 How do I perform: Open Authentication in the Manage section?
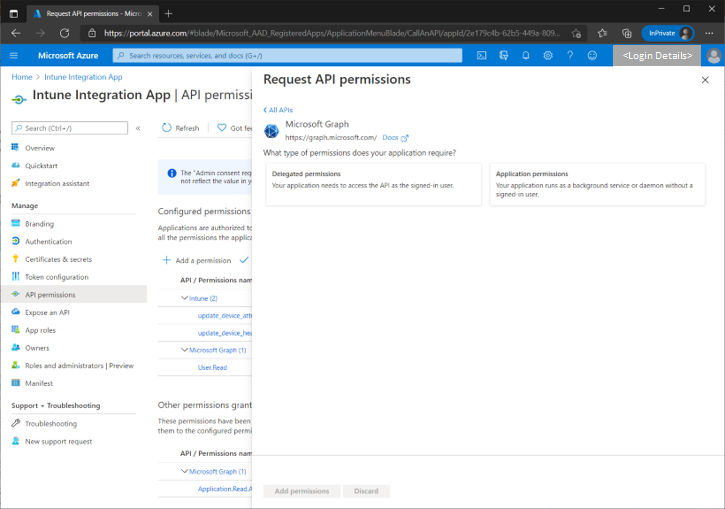49,241
